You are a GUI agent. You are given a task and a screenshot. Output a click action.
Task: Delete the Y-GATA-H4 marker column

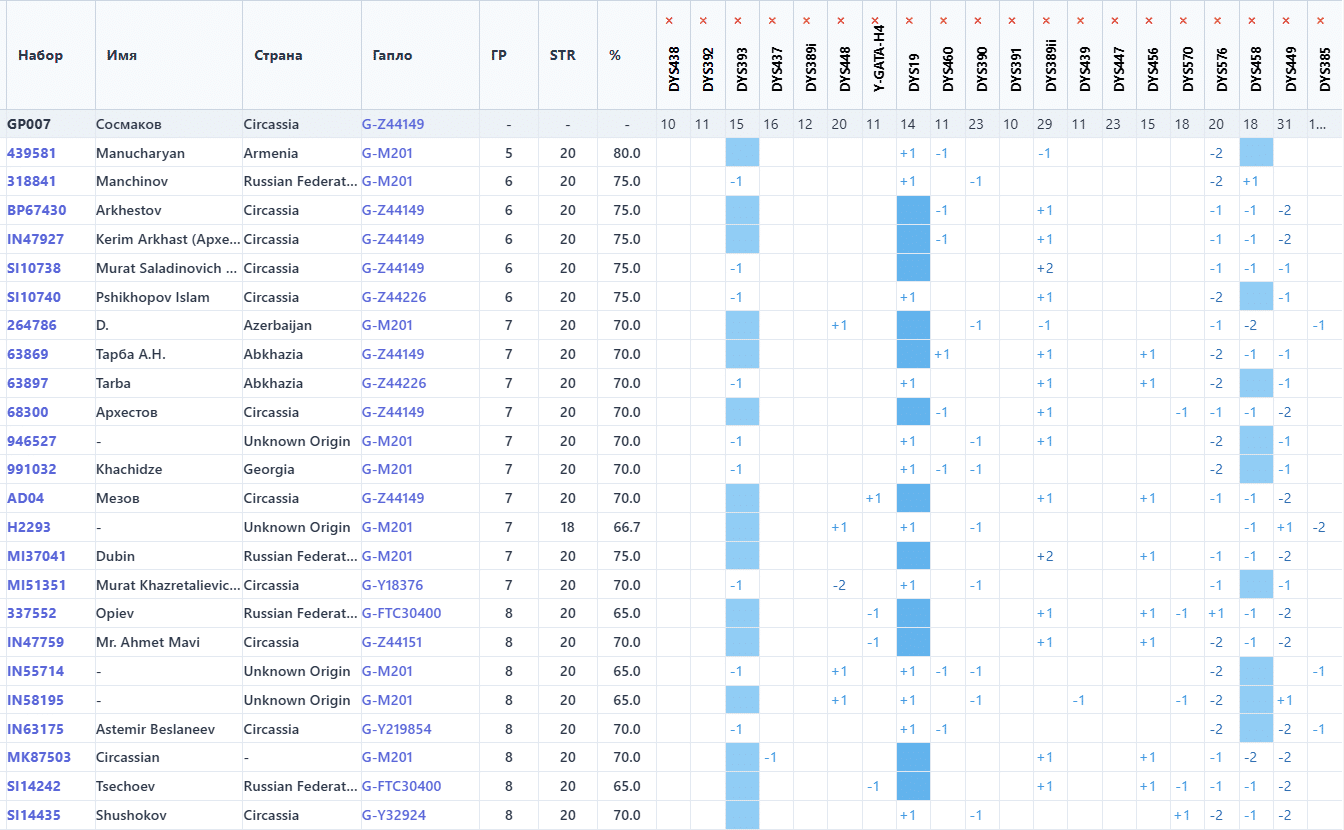(875, 21)
